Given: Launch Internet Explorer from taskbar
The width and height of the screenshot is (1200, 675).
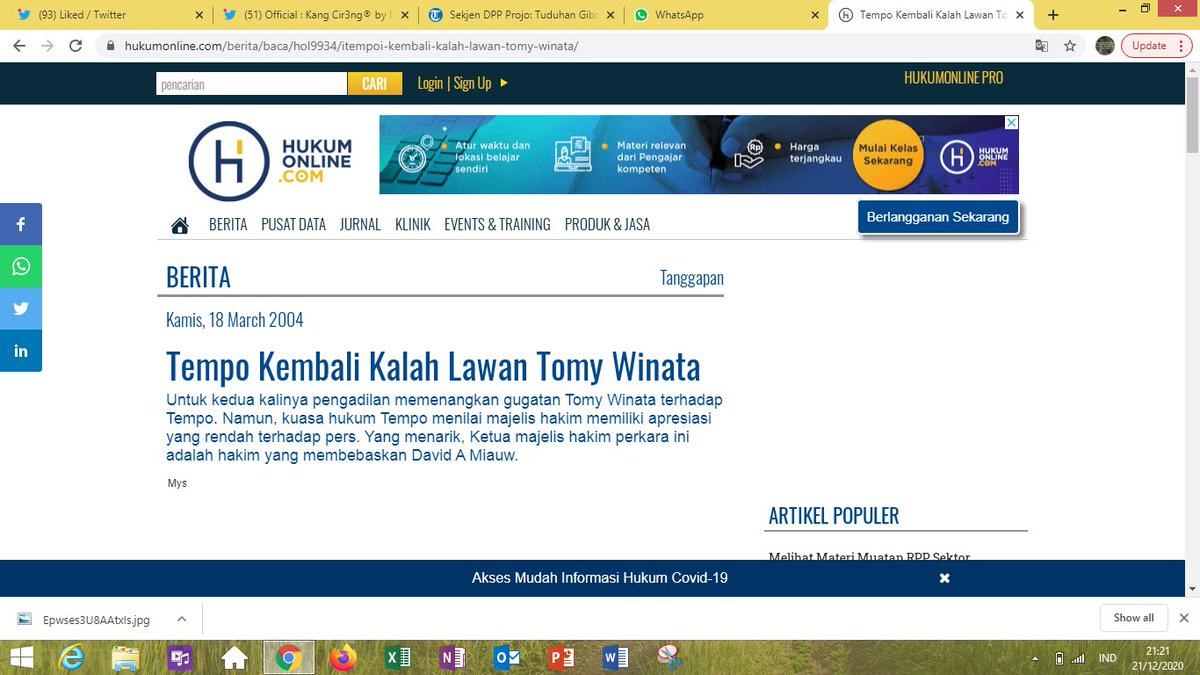Looking at the screenshot, I should [x=72, y=658].
